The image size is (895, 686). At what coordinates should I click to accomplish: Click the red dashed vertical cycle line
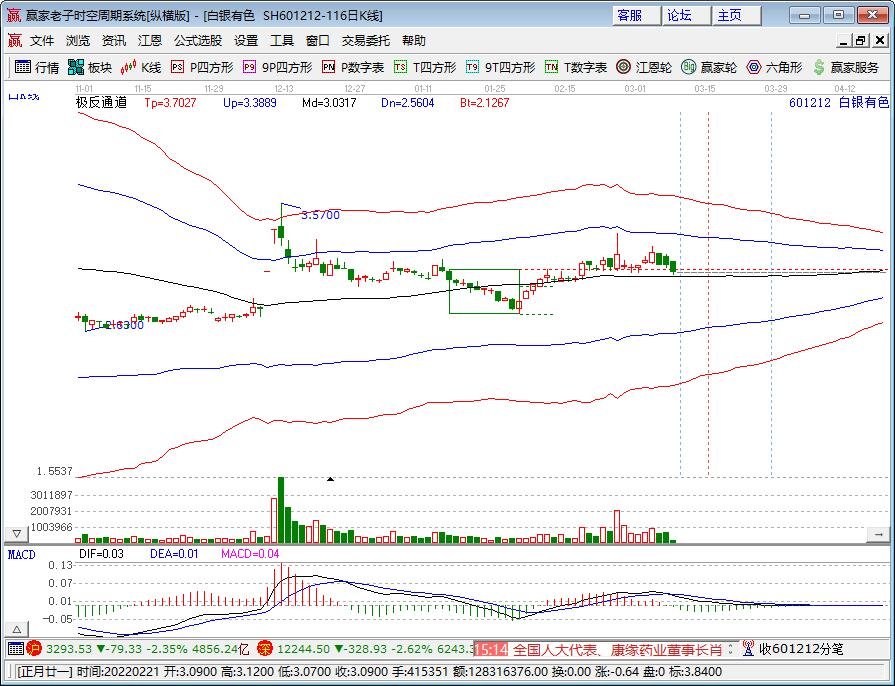pyautogui.click(x=708, y=294)
